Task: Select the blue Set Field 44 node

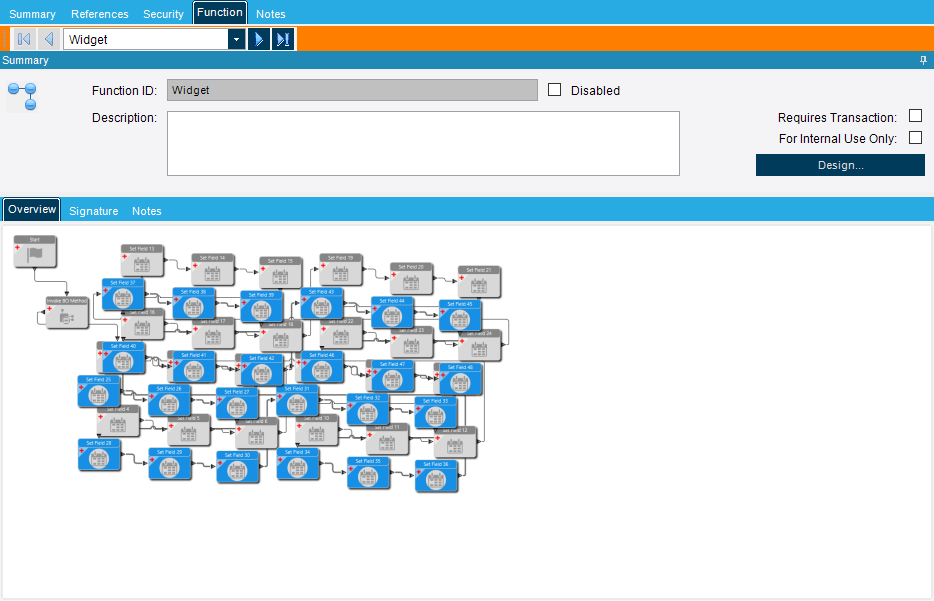Action: (x=392, y=312)
